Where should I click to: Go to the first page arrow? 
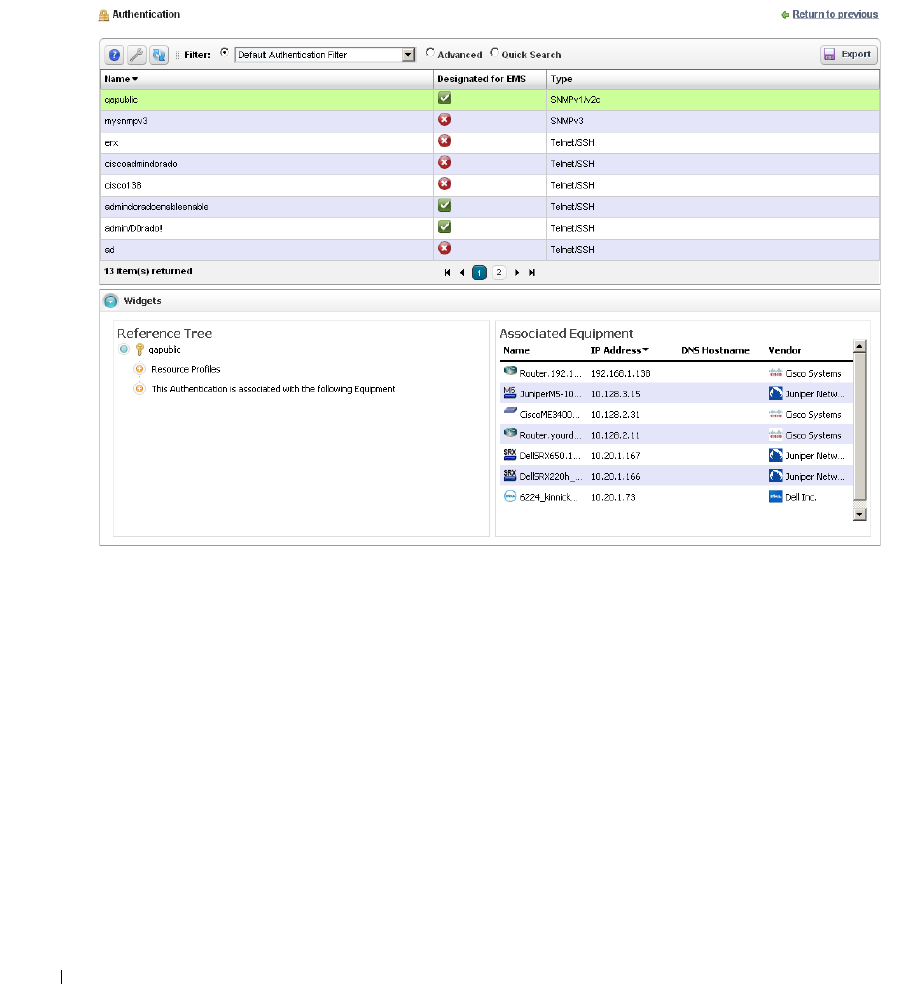(447, 272)
